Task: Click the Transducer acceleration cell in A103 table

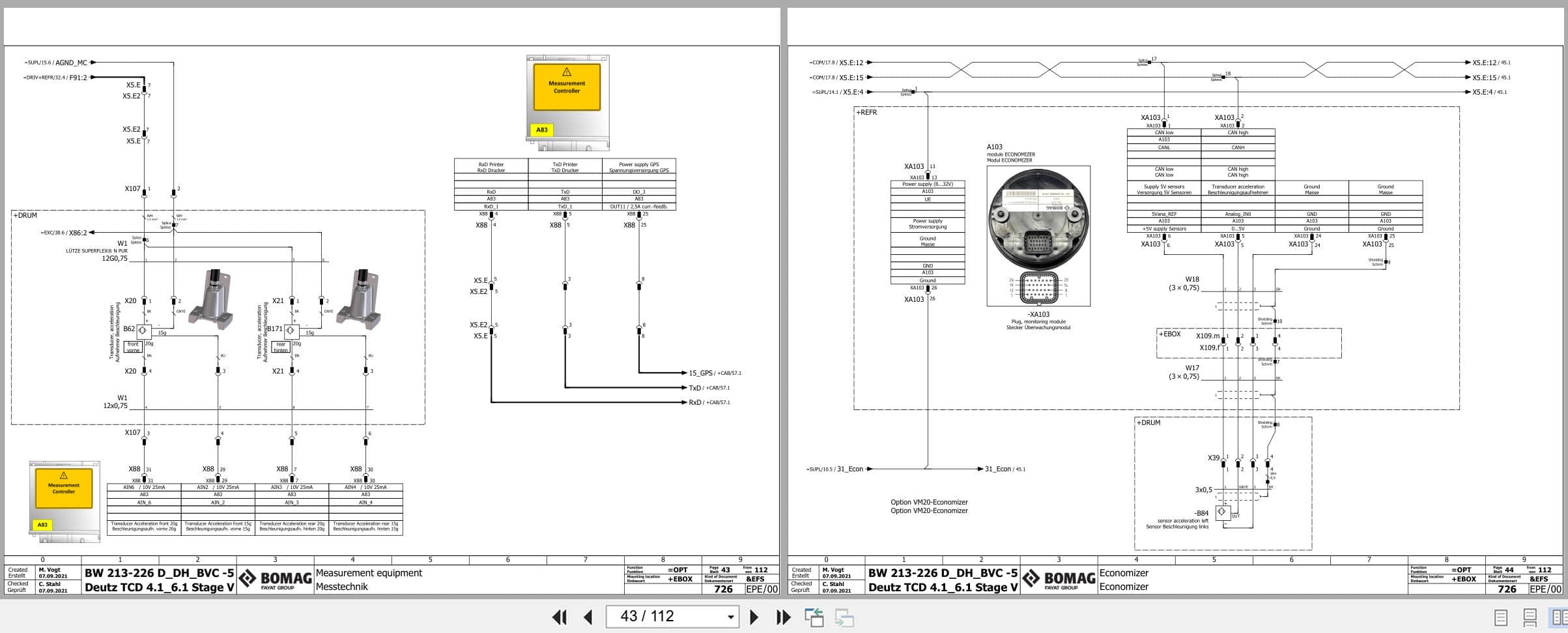Action: pos(1238,189)
